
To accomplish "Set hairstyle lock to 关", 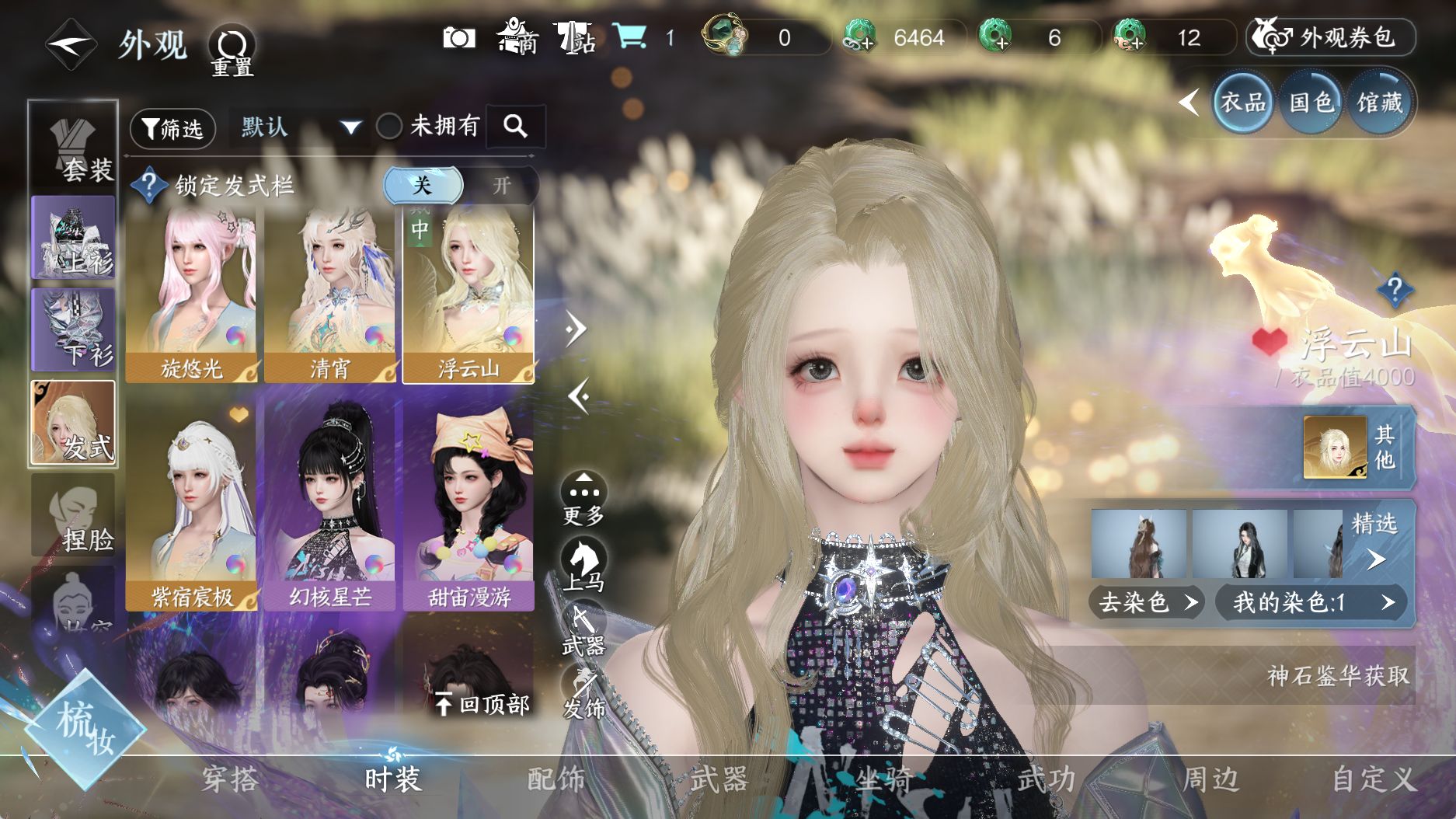I will 423,186.
